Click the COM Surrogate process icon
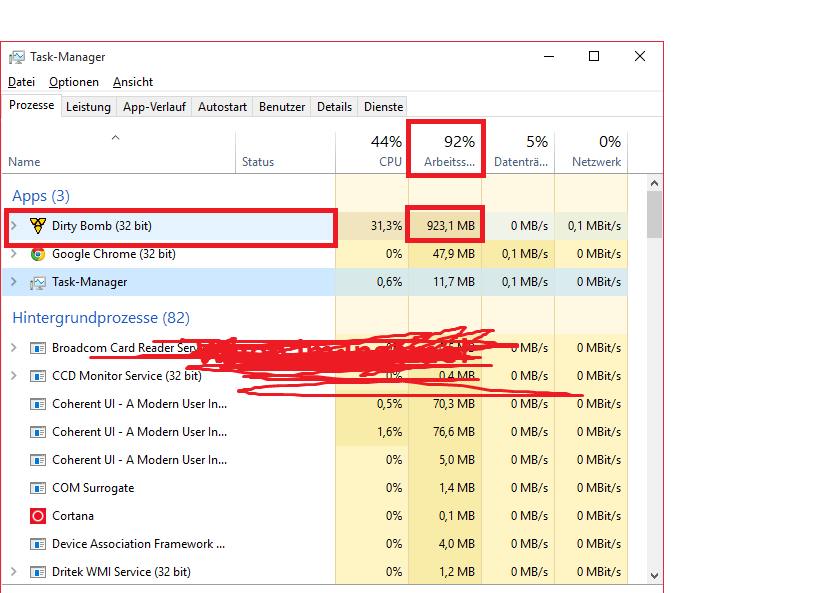The height and width of the screenshot is (593, 820). pyautogui.click(x=38, y=488)
